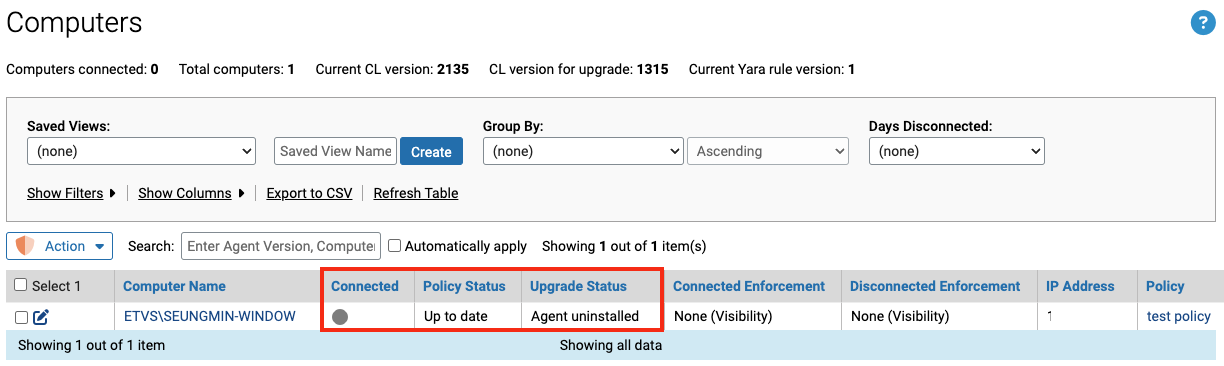Image resolution: width=1224 pixels, height=366 pixels.
Task: Check the row checkbox for ETVS\SEUNGMIN-WINDOW
Action: [21, 317]
